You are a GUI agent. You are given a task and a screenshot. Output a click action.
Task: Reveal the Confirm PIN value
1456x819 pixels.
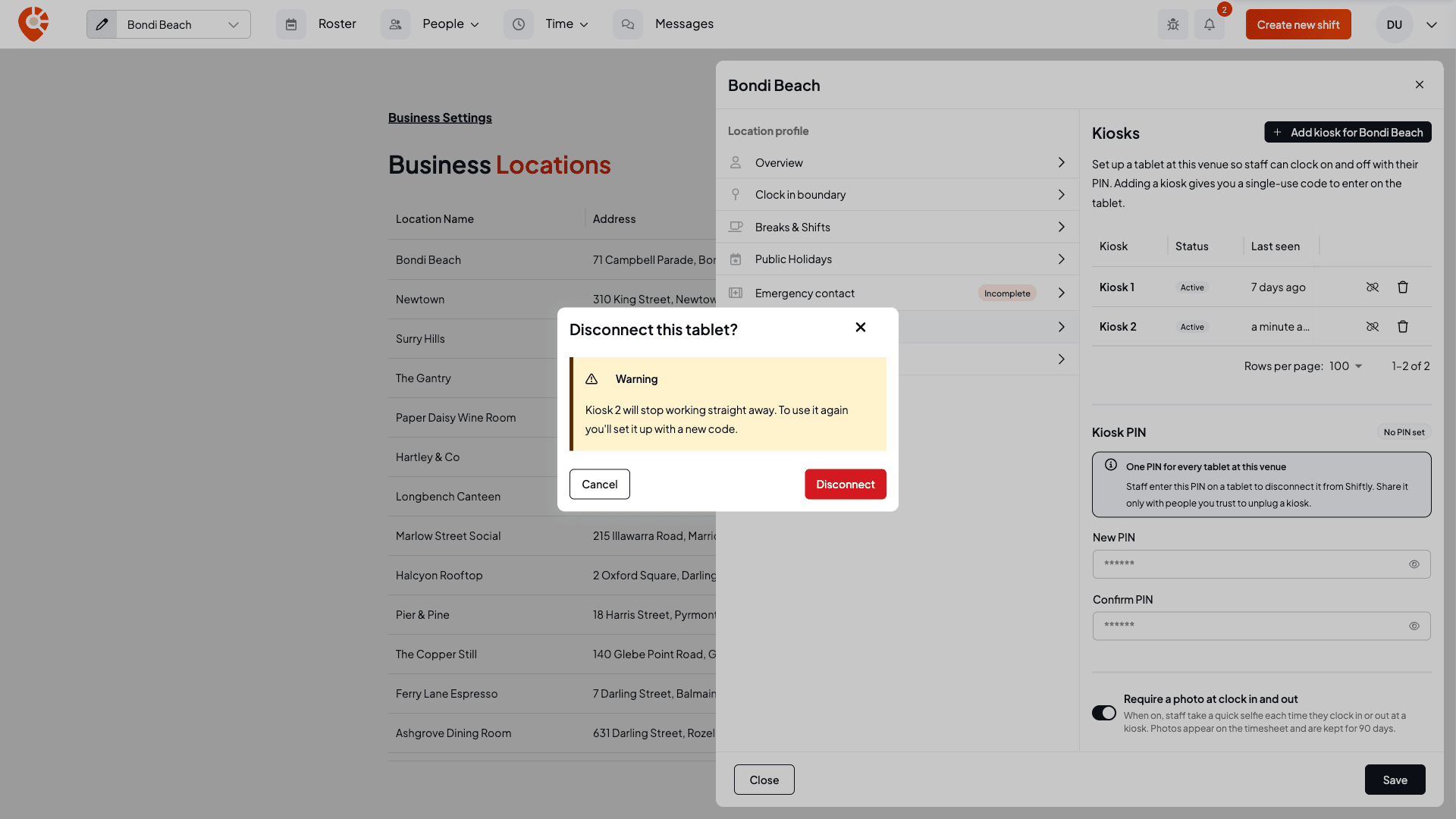point(1414,626)
